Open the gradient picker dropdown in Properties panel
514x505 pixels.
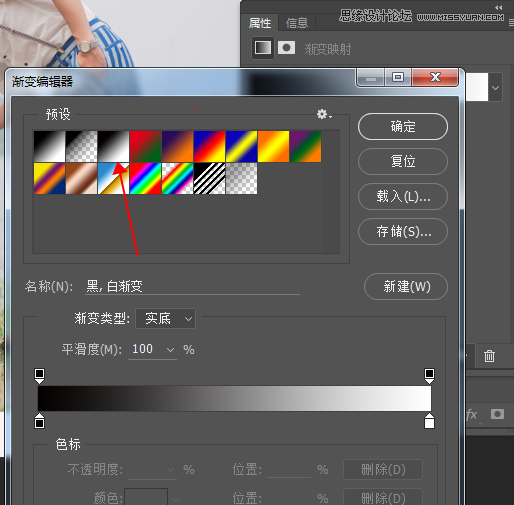[495, 88]
